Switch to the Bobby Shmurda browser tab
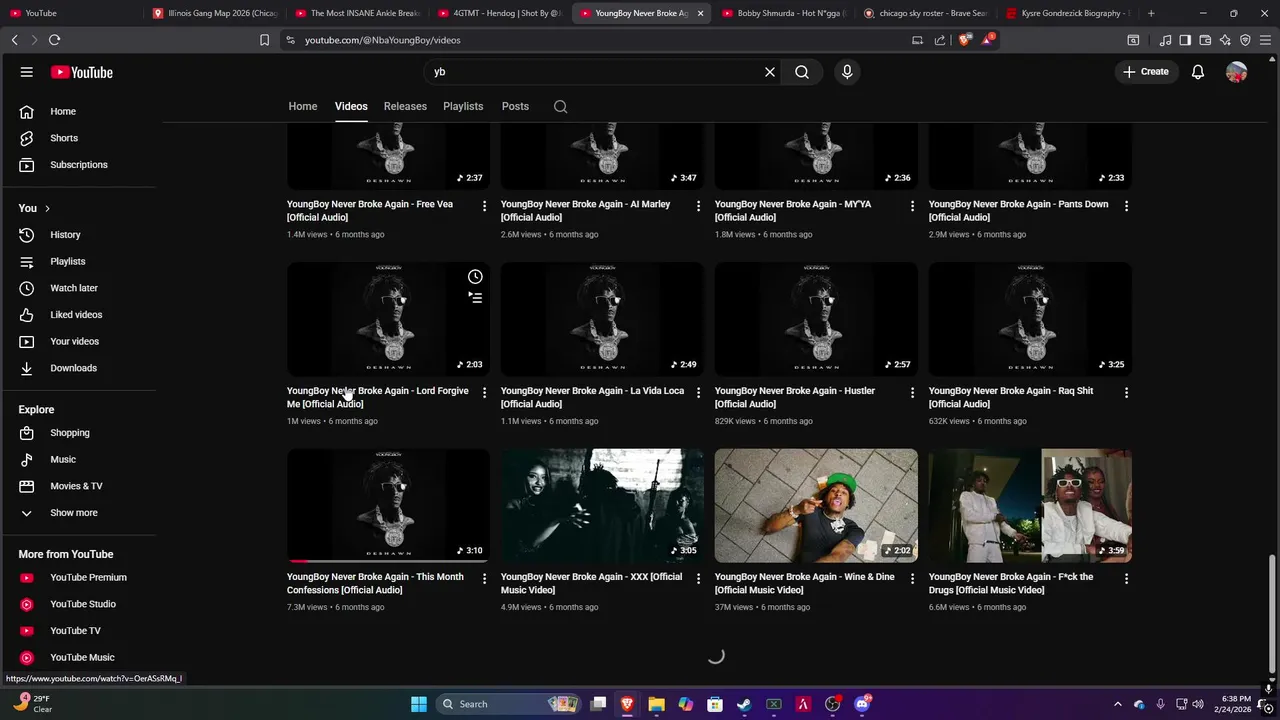 (x=782, y=13)
